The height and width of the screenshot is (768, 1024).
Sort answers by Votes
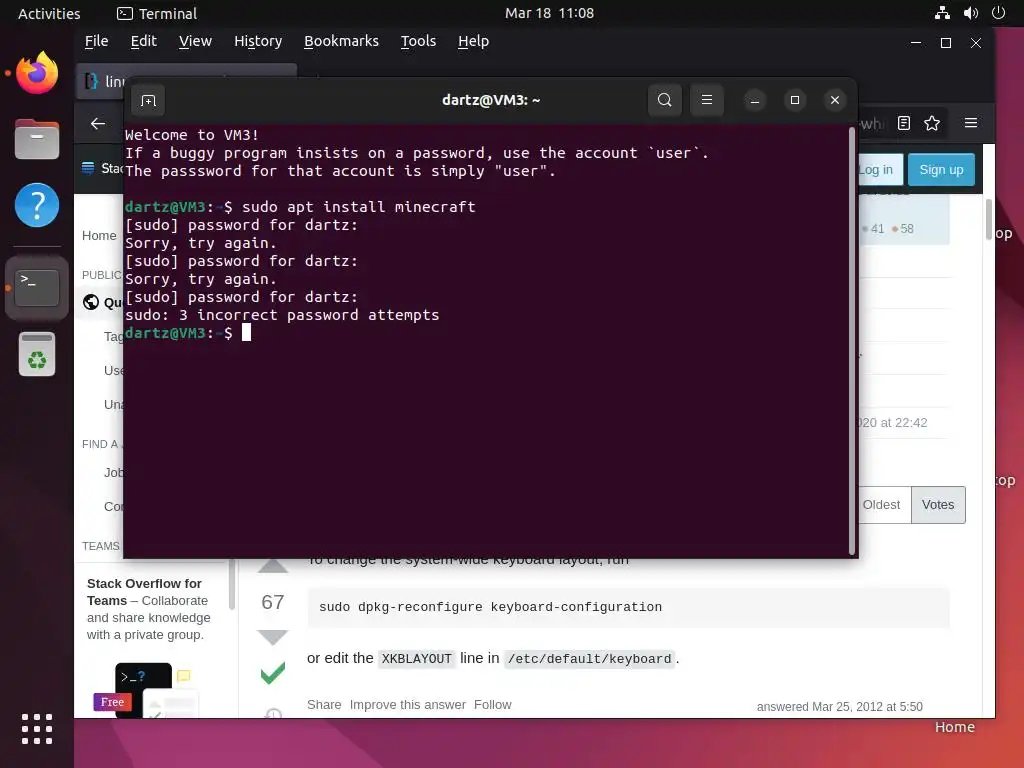point(938,505)
